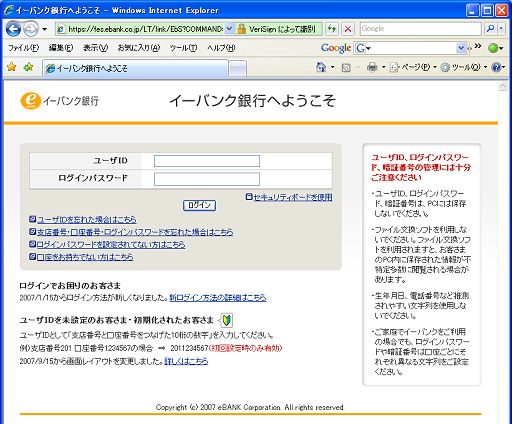Click 口座をお持ちでない方はこちら link
Image resolution: width=512 pixels, height=424 pixels.
85,257
